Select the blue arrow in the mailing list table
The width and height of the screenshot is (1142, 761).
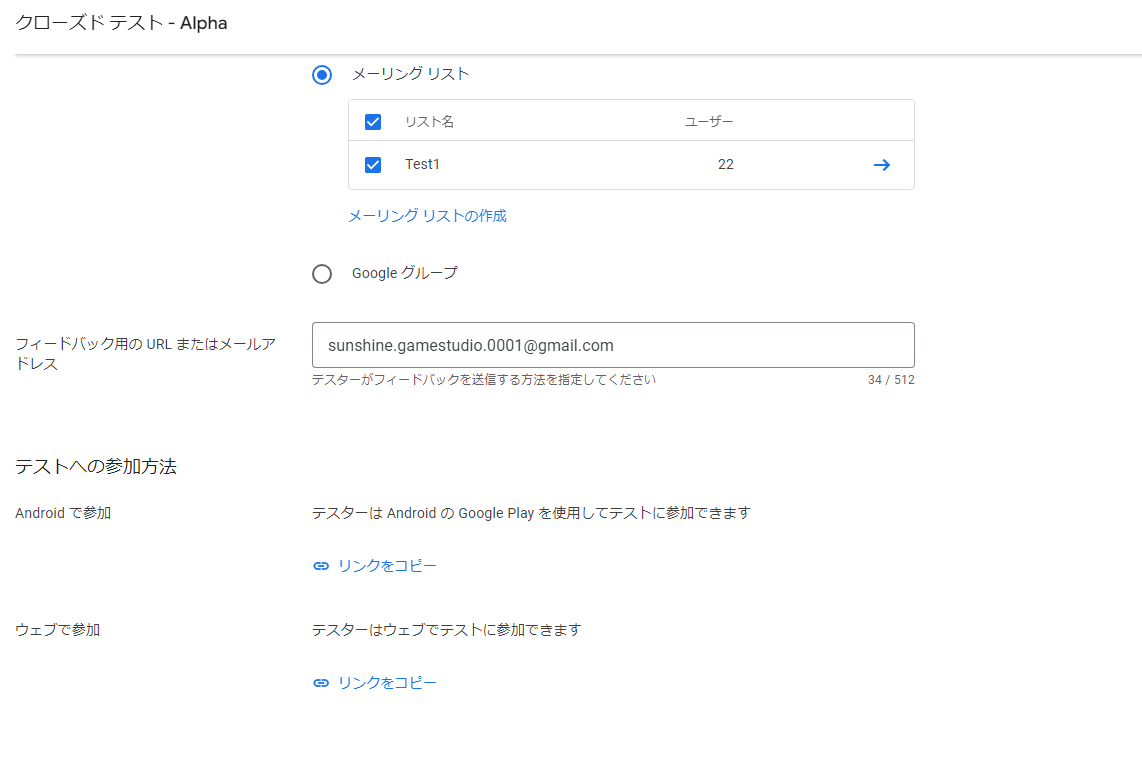[x=881, y=164]
